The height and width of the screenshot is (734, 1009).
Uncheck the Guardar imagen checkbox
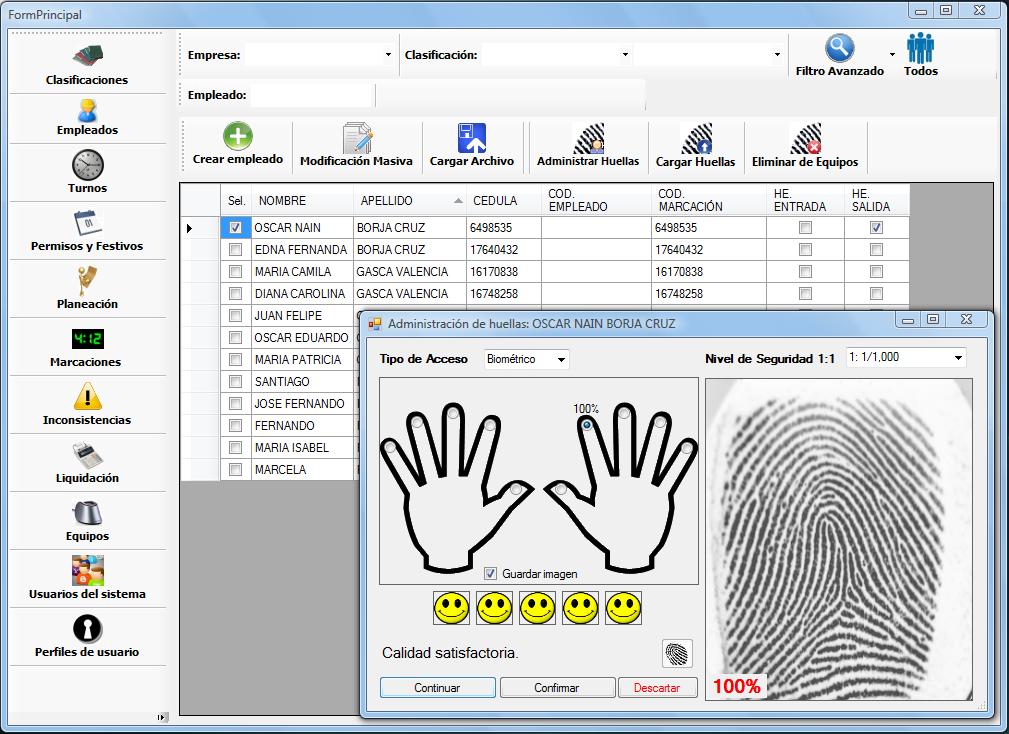click(490, 574)
